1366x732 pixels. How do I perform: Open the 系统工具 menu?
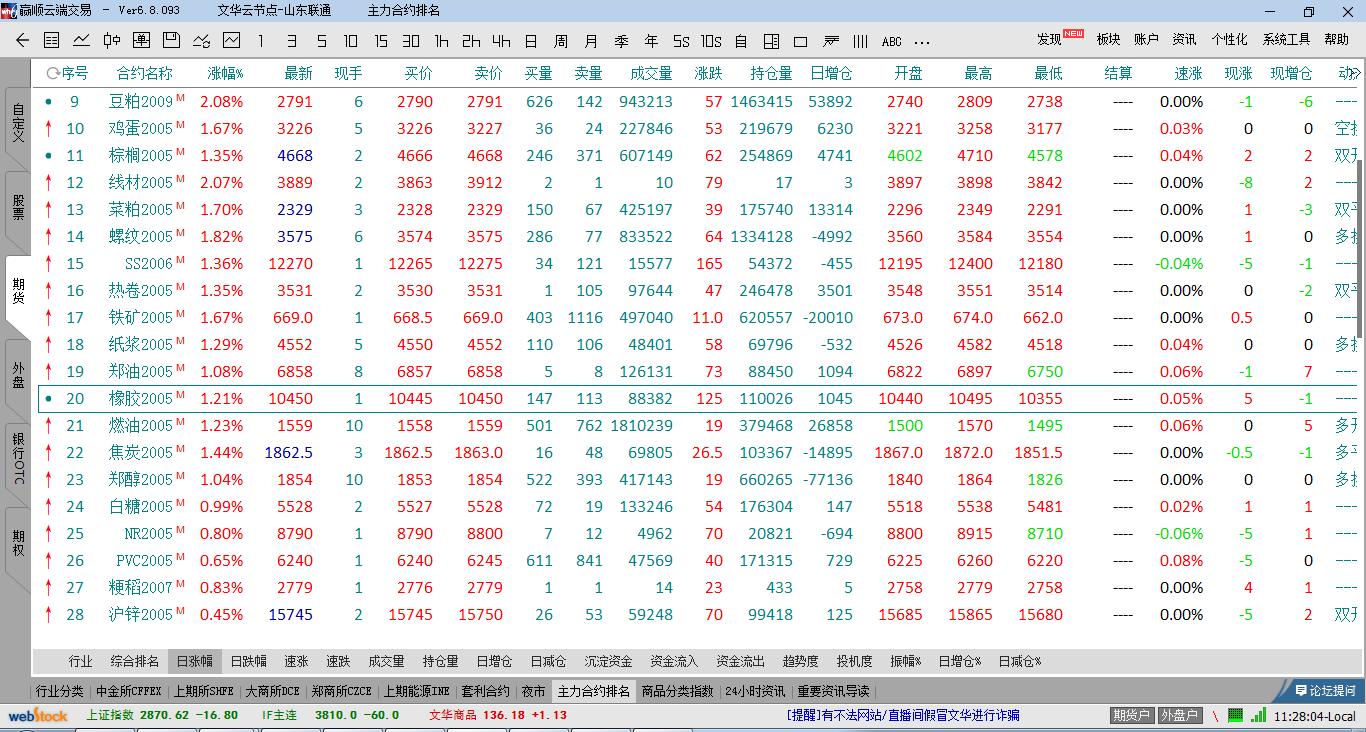[x=1286, y=39]
